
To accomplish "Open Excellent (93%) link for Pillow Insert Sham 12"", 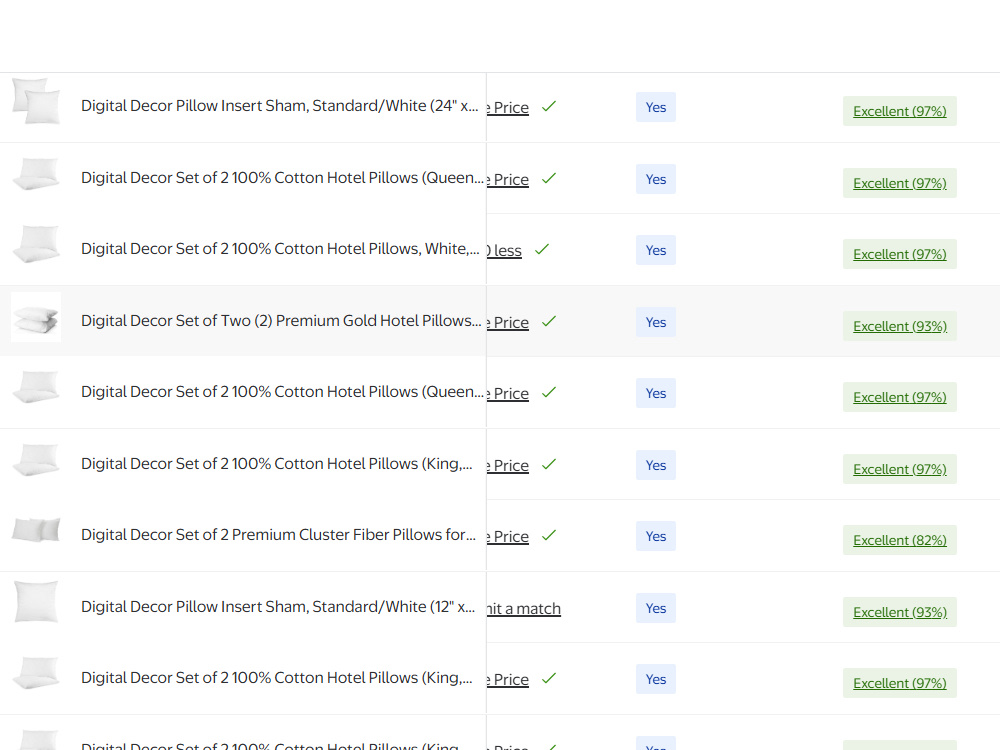I will [899, 612].
